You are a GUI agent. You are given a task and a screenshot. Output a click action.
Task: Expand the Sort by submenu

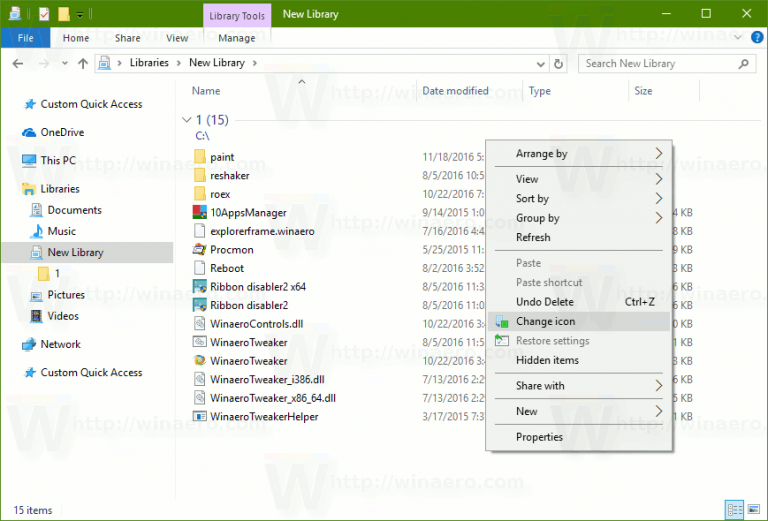(578, 199)
